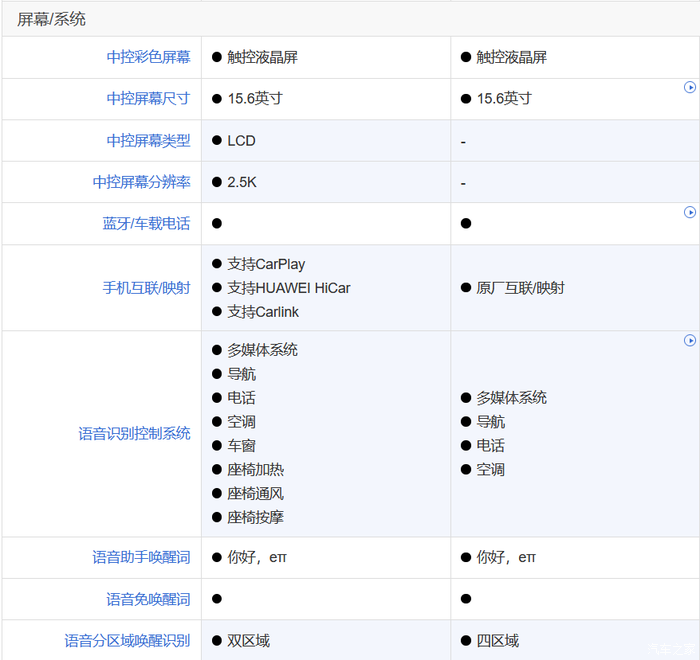Click the 语音分区域唤醒识别 label link
700x660 pixels.
tap(127, 640)
